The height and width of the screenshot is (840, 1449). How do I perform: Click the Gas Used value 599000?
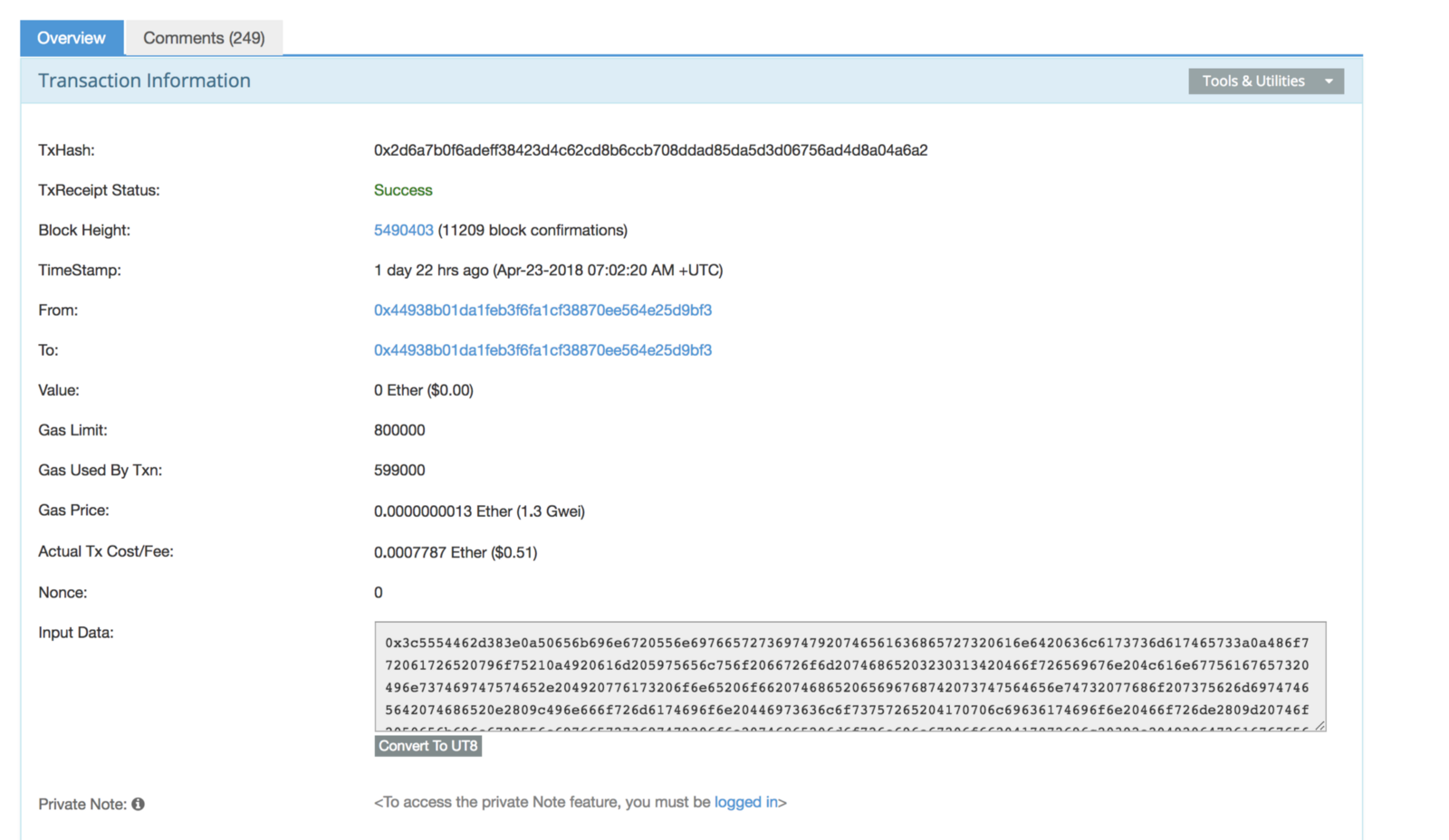pyautogui.click(x=399, y=470)
